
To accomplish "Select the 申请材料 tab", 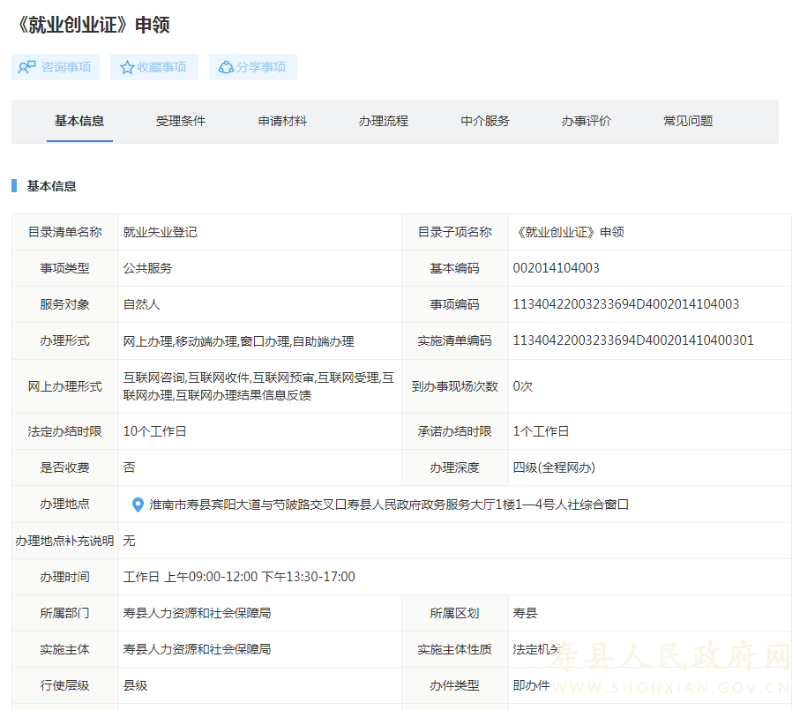I will tap(282, 121).
